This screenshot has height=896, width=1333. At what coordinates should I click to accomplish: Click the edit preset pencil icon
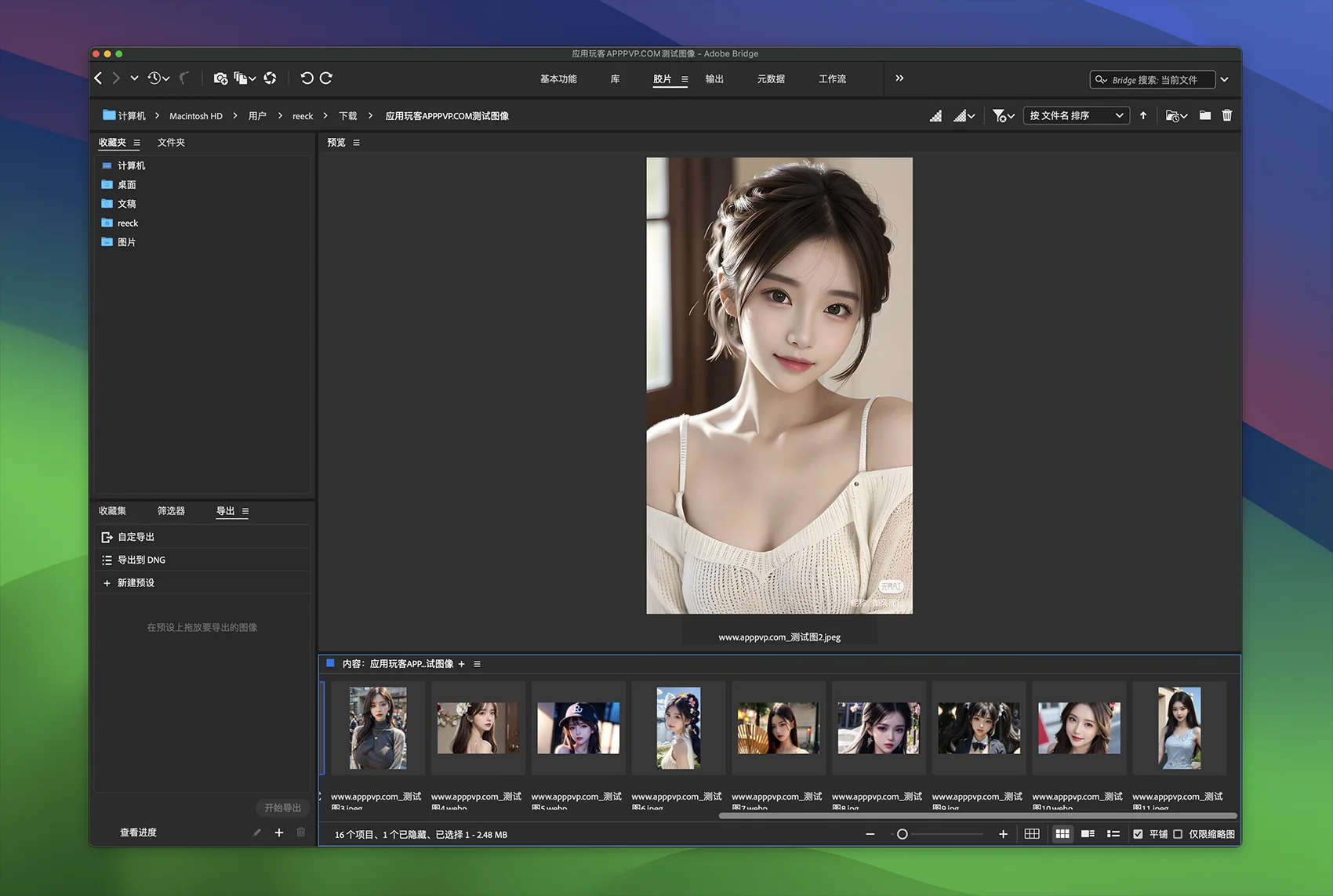click(257, 833)
